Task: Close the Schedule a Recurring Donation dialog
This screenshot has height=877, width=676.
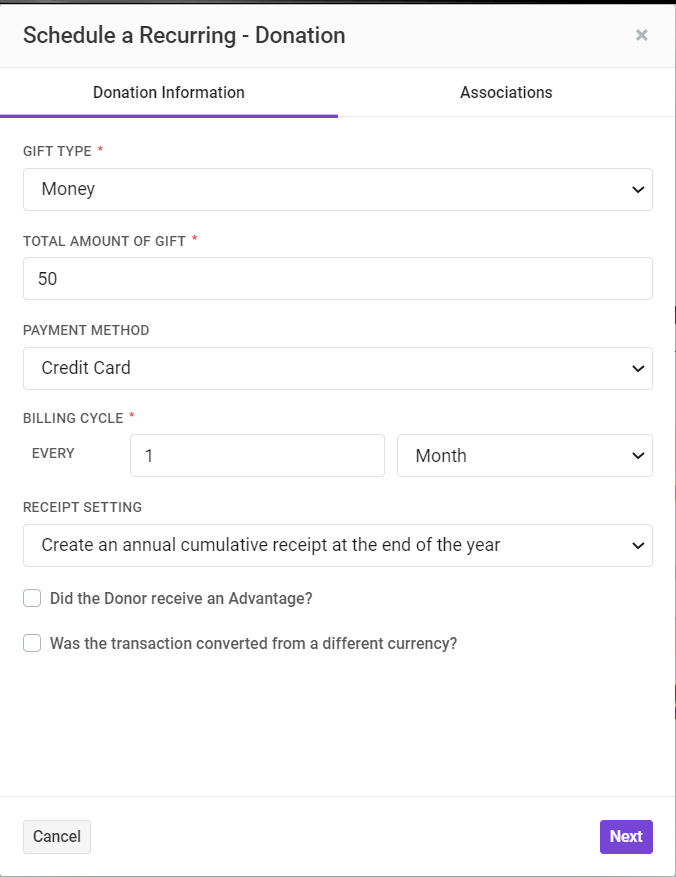Action: tap(641, 35)
